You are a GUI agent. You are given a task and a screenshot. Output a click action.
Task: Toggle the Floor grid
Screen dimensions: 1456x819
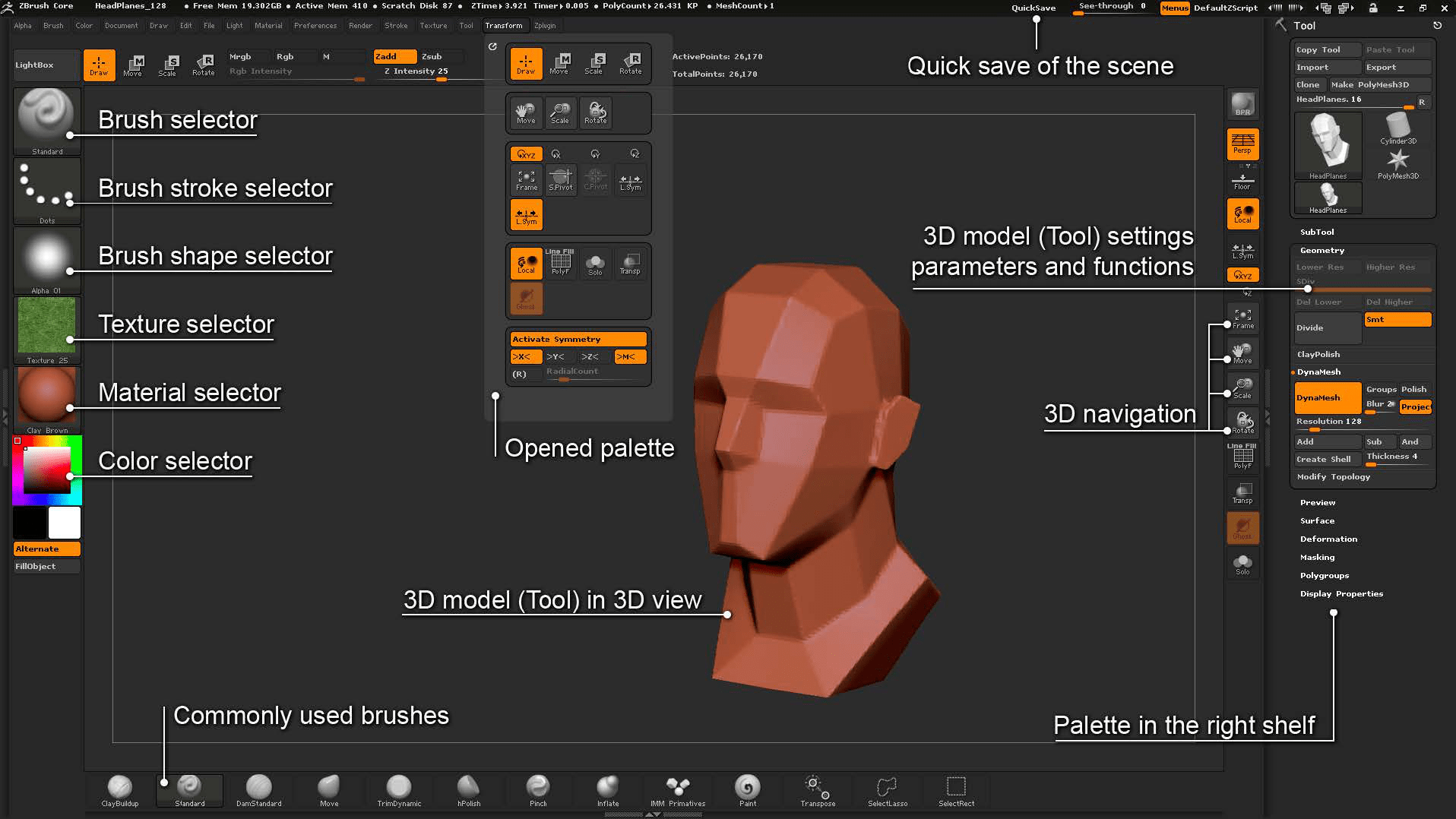[1242, 180]
